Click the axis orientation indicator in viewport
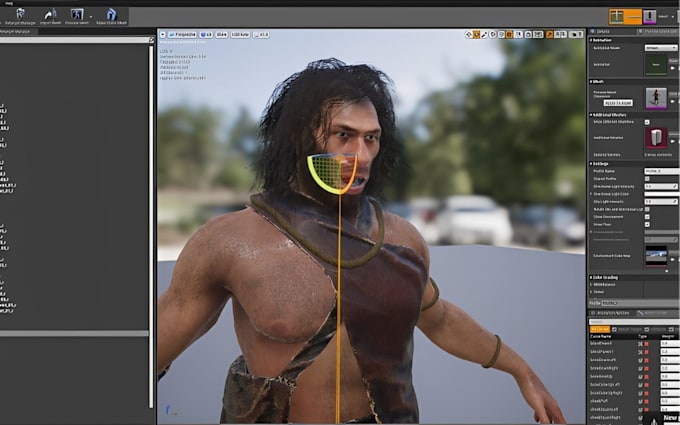The width and height of the screenshot is (680, 425). click(171, 410)
